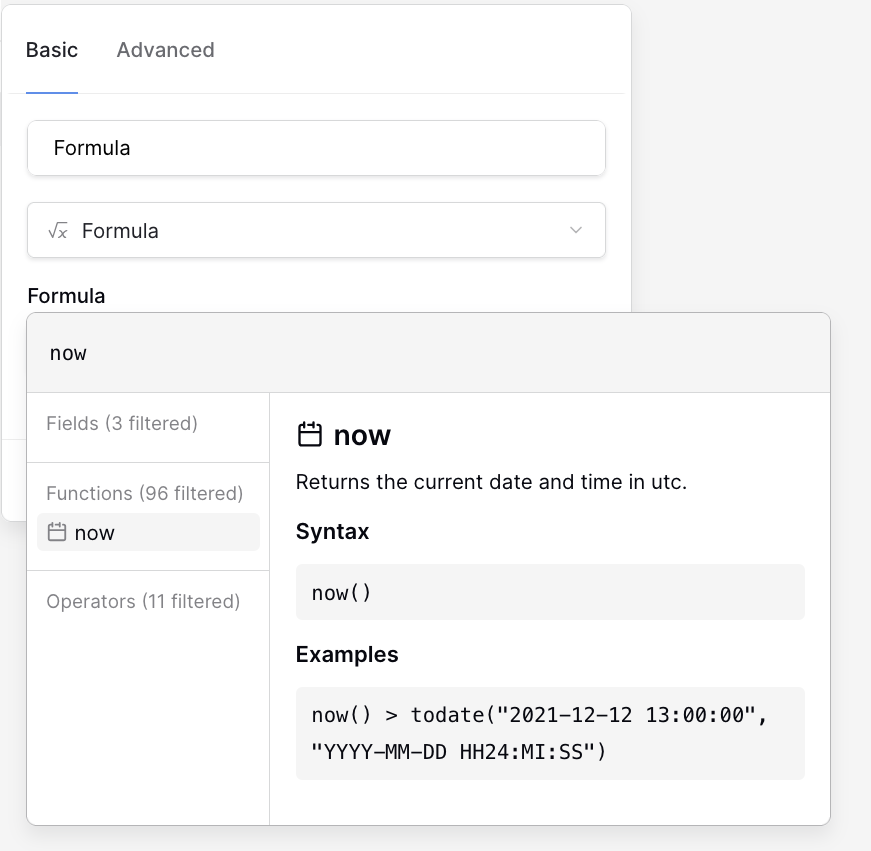Click the Formula label above the expression box
Image resolution: width=871 pixels, height=851 pixels.
tap(66, 296)
